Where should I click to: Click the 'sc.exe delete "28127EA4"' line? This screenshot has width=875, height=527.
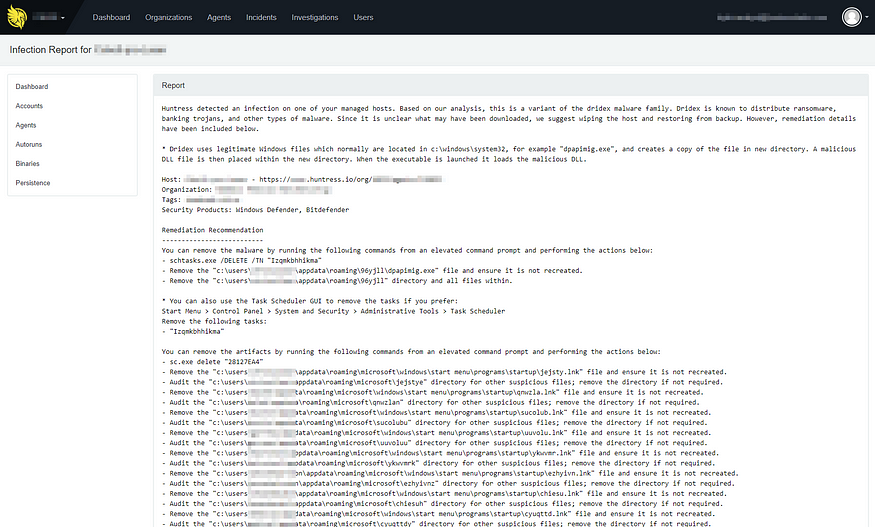[212, 362]
